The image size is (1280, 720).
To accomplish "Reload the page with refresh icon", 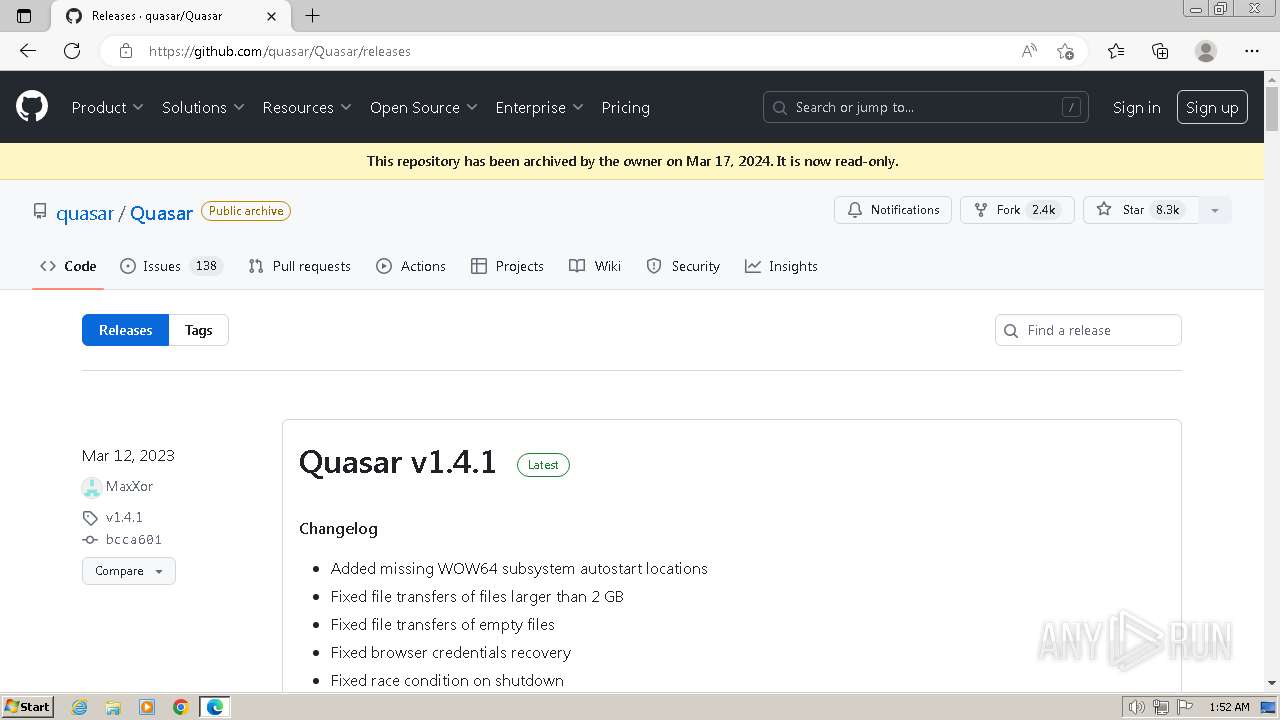I will tap(72, 51).
